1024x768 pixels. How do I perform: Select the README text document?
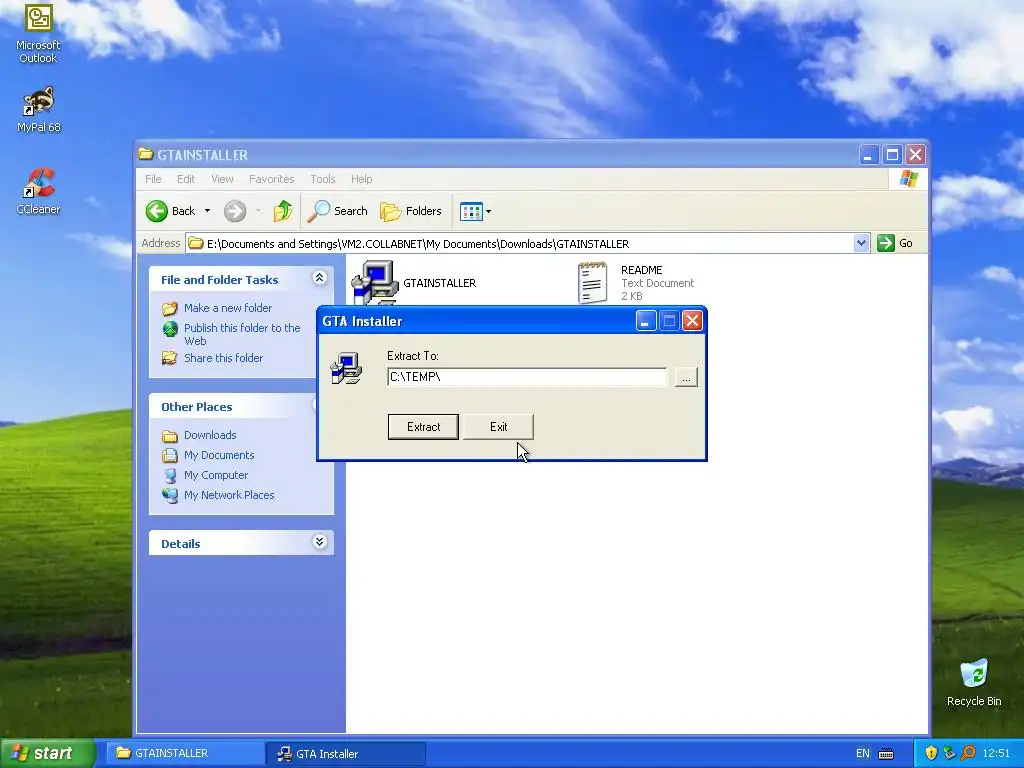click(x=636, y=283)
